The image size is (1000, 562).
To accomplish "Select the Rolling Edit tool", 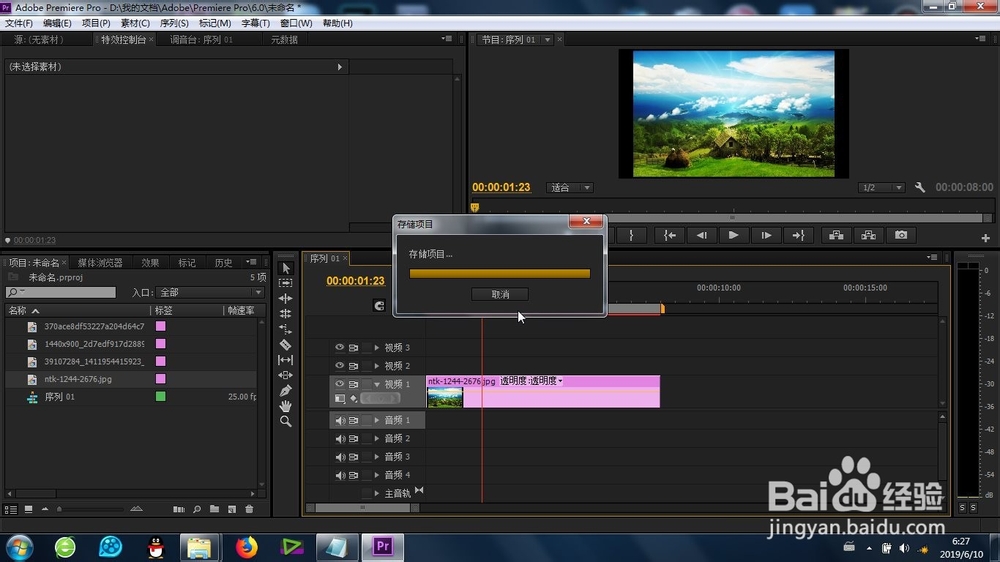I will coord(286,313).
